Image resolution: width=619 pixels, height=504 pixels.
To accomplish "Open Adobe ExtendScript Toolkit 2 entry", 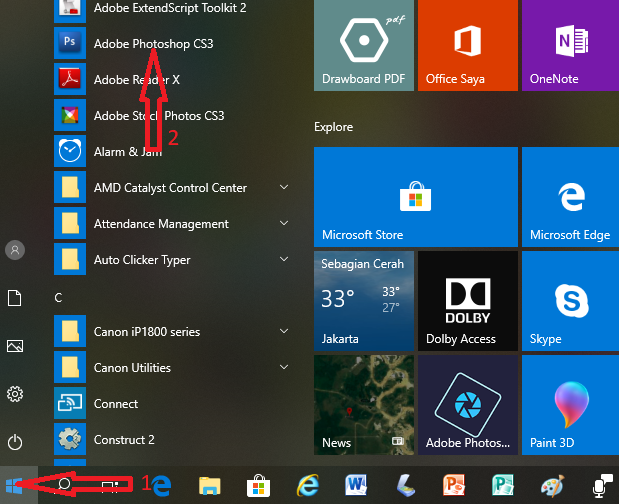I will coord(170,8).
